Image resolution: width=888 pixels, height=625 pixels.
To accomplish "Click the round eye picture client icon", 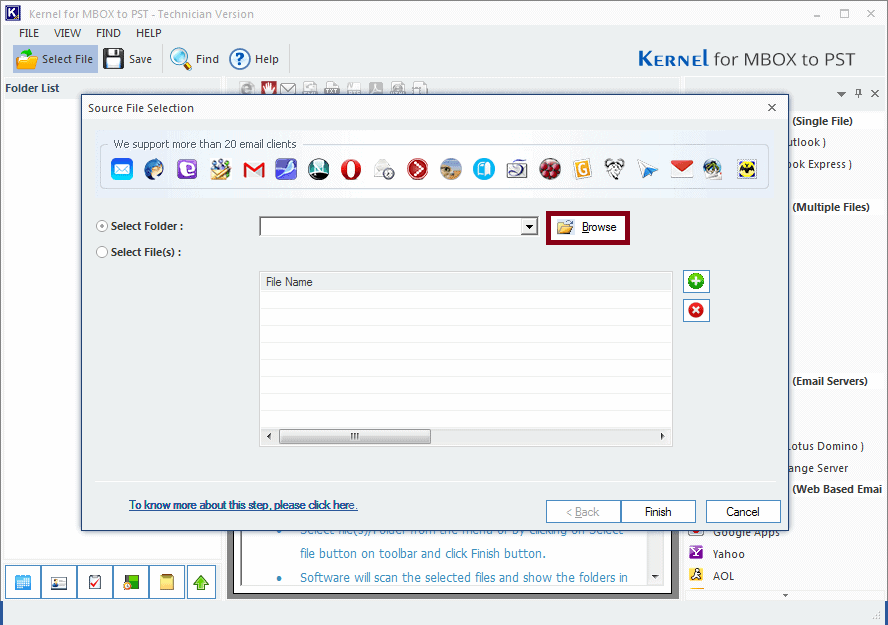I will tap(451, 169).
